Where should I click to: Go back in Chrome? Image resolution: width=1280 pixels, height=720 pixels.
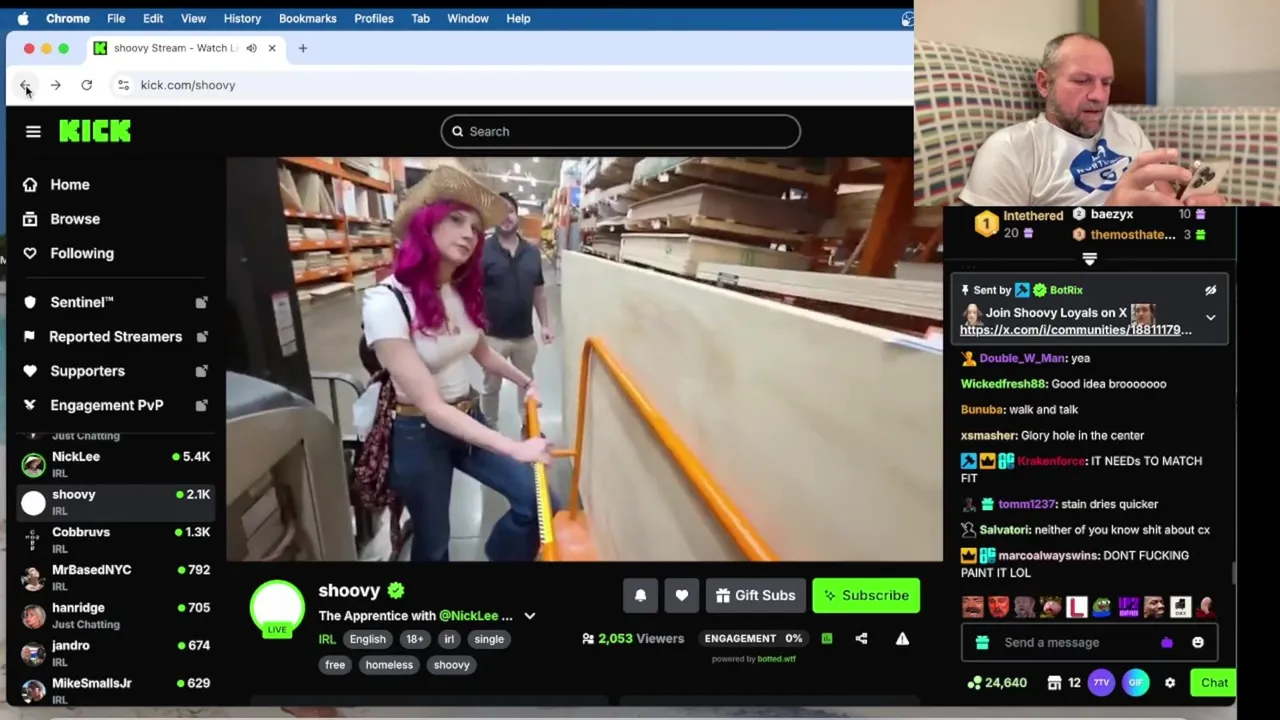25,85
